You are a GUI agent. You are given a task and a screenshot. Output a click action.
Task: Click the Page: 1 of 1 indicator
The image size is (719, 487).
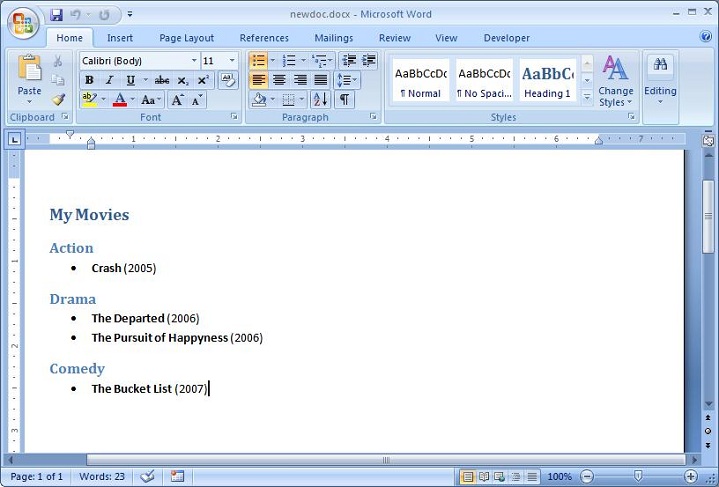(x=37, y=476)
